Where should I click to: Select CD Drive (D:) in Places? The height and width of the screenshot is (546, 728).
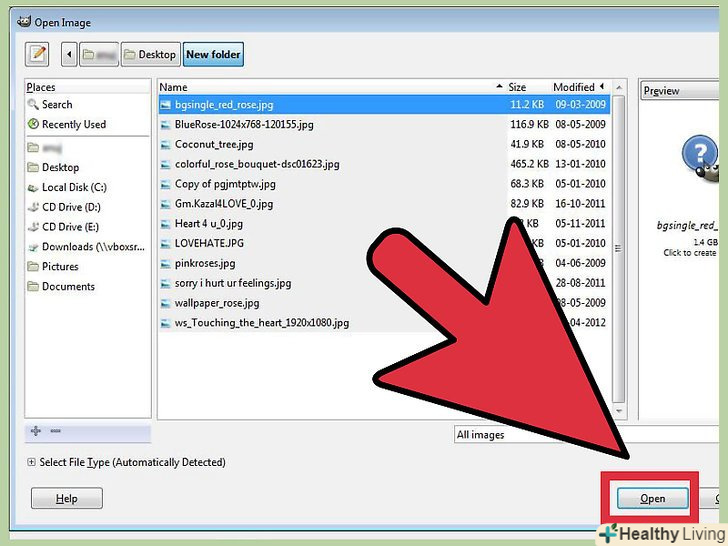pos(71,207)
